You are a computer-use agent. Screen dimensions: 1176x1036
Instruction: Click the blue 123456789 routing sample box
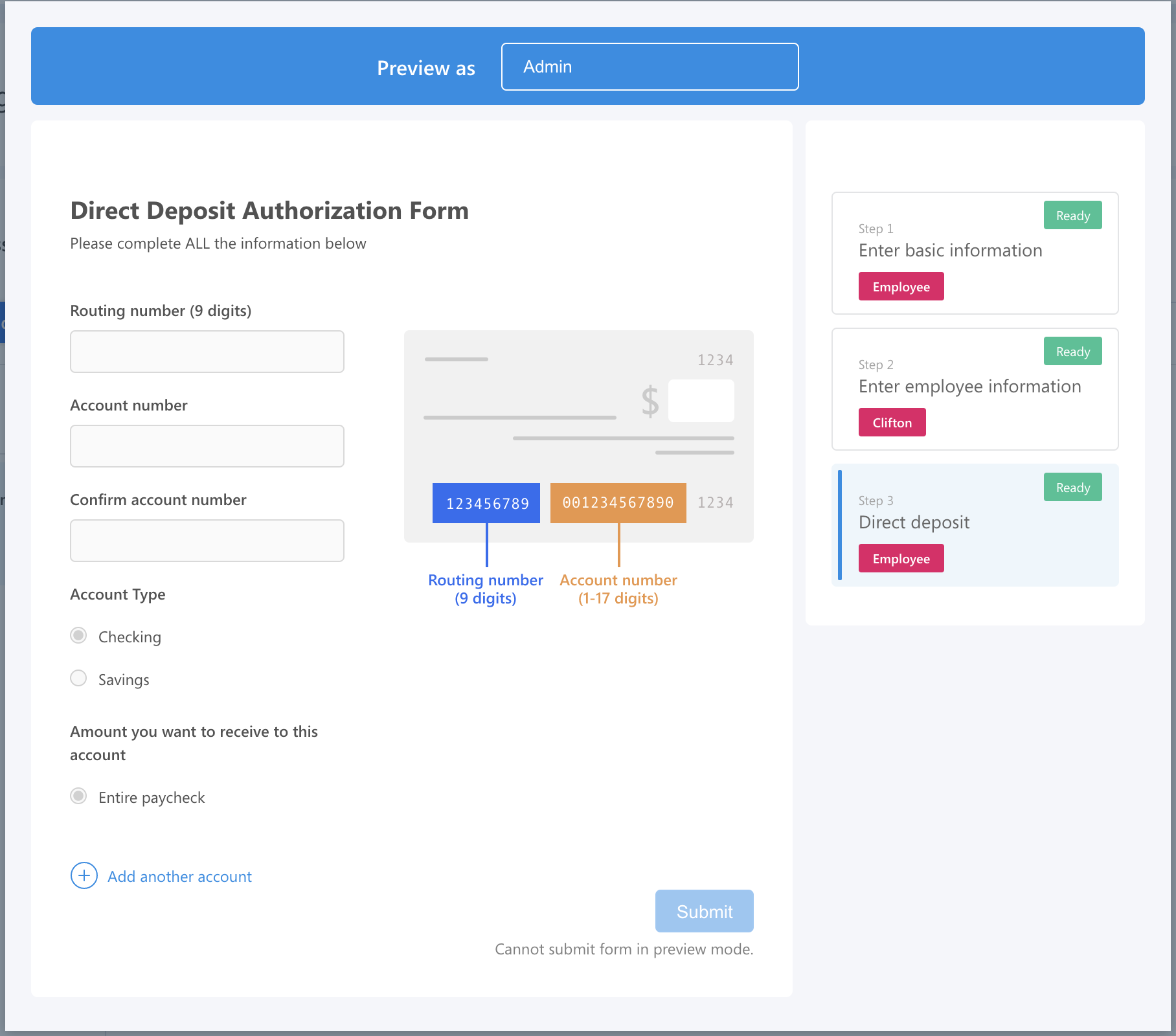486,503
